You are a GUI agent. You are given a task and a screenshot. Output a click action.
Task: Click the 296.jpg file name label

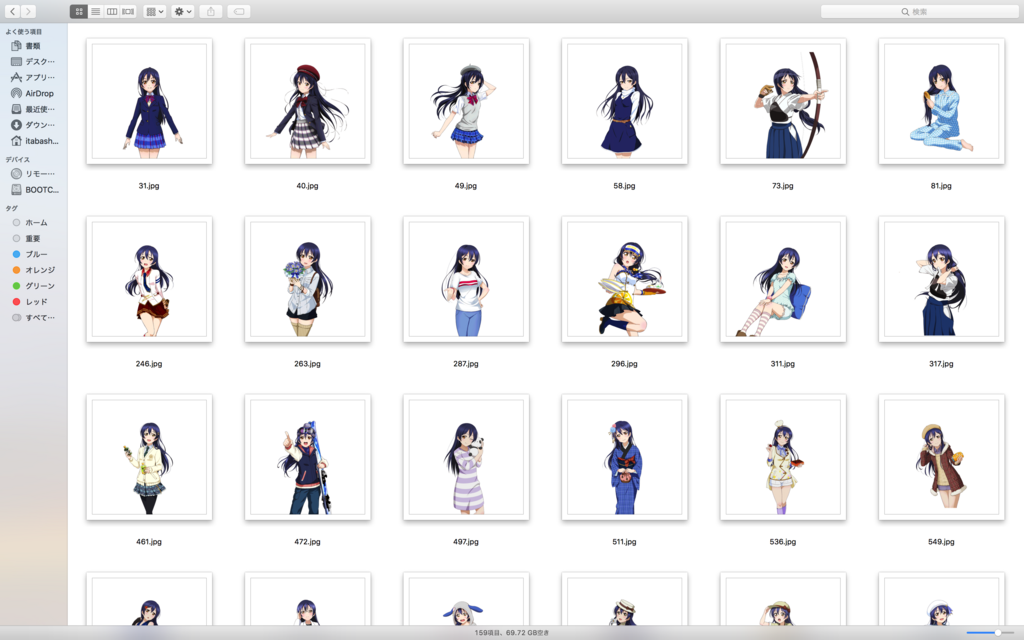click(624, 364)
